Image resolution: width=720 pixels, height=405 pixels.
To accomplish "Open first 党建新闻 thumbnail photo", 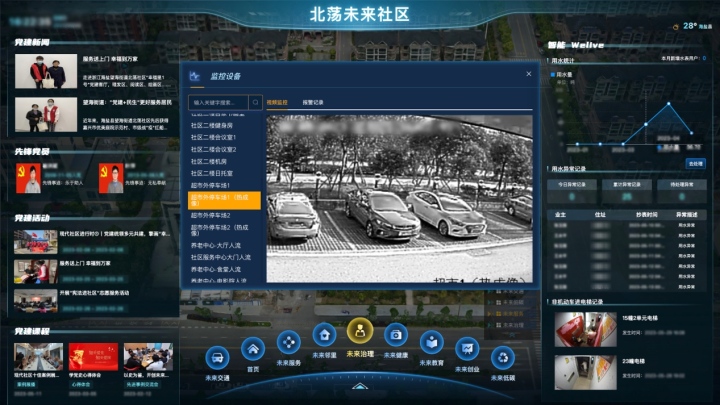I will (x=46, y=71).
